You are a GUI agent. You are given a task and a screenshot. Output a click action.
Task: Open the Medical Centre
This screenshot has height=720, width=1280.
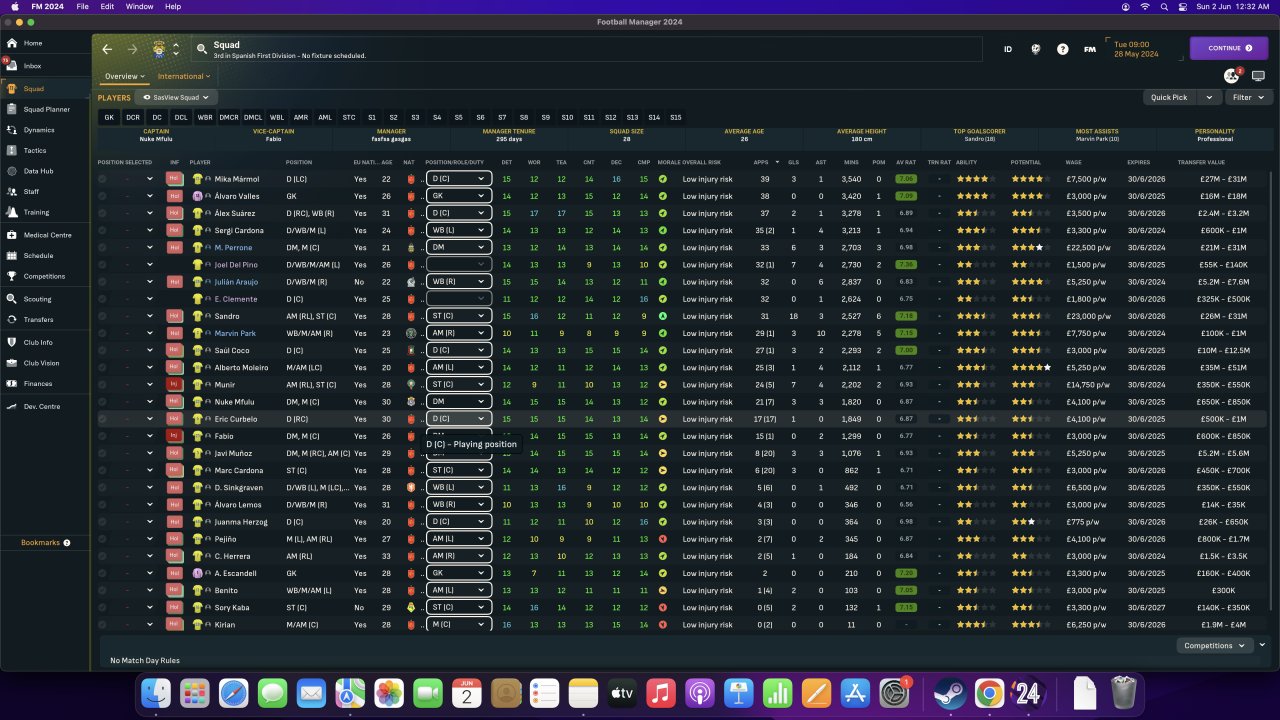(47, 235)
